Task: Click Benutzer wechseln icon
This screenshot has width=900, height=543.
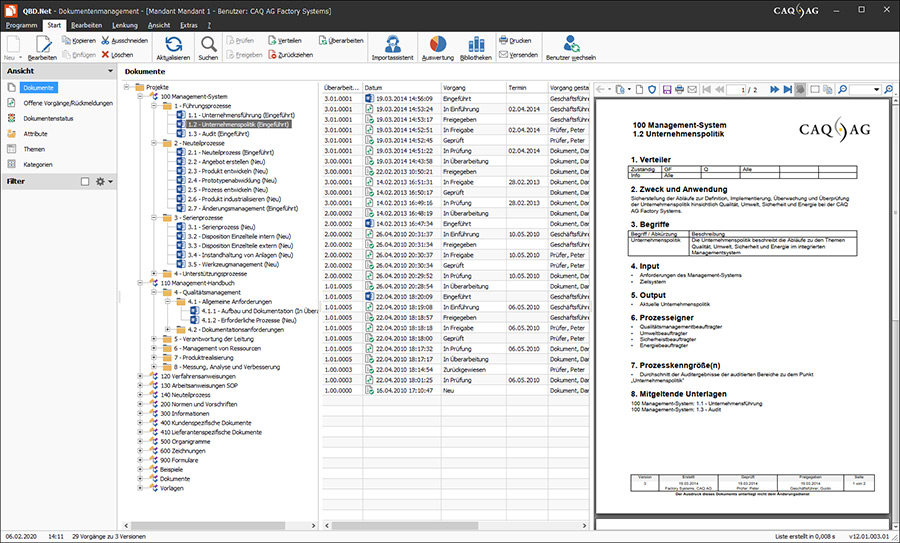Action: click(571, 44)
